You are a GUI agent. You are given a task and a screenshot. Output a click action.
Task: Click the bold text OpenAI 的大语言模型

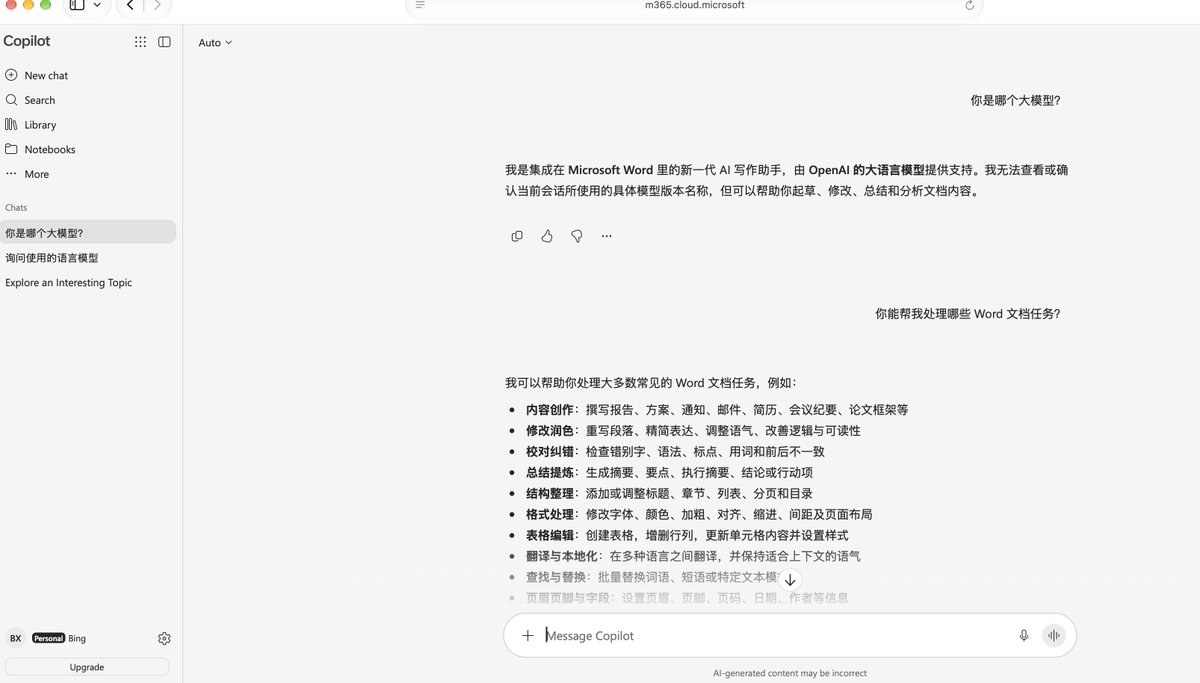866,170
